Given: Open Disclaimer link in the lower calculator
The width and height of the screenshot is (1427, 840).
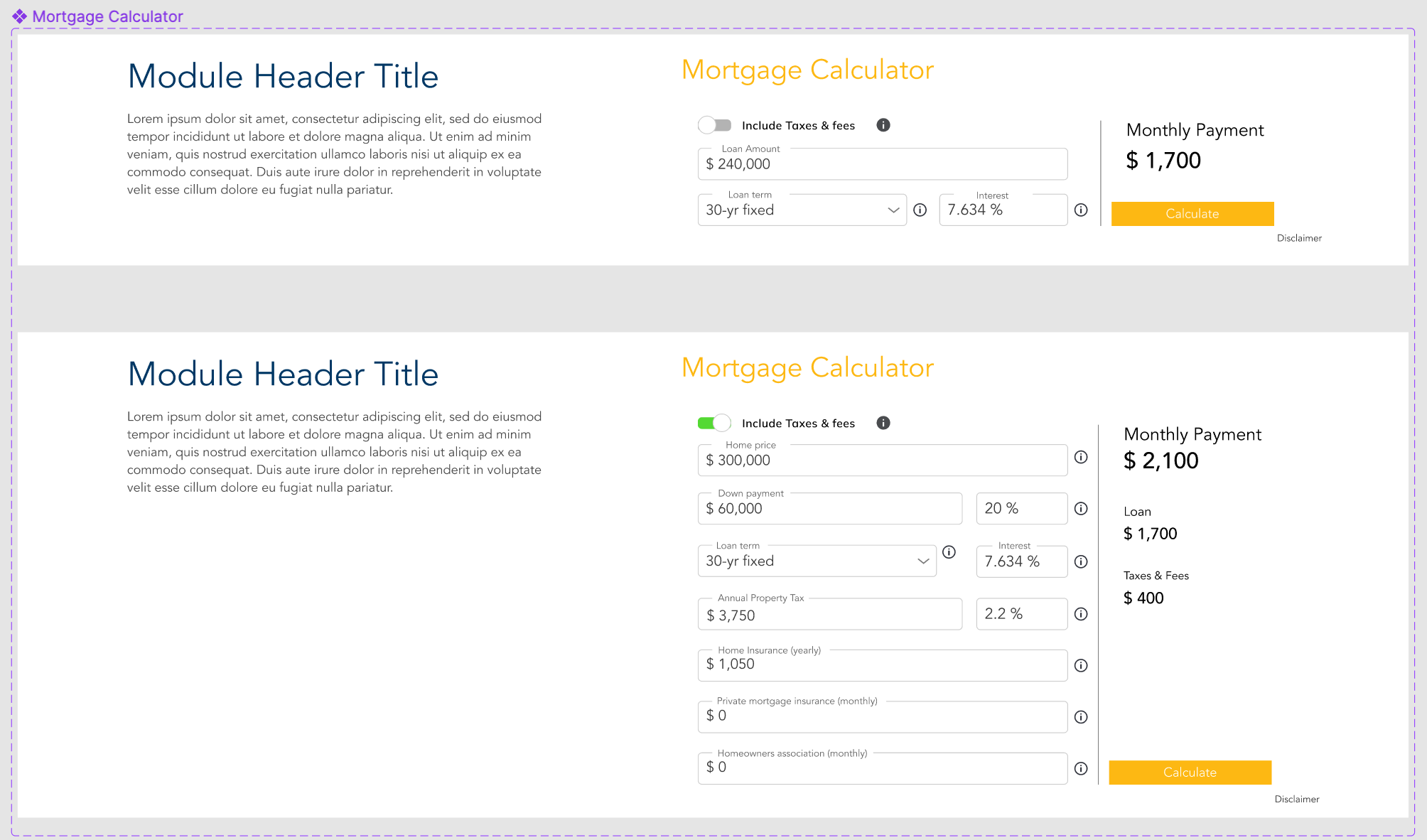Looking at the screenshot, I should pos(1297,799).
